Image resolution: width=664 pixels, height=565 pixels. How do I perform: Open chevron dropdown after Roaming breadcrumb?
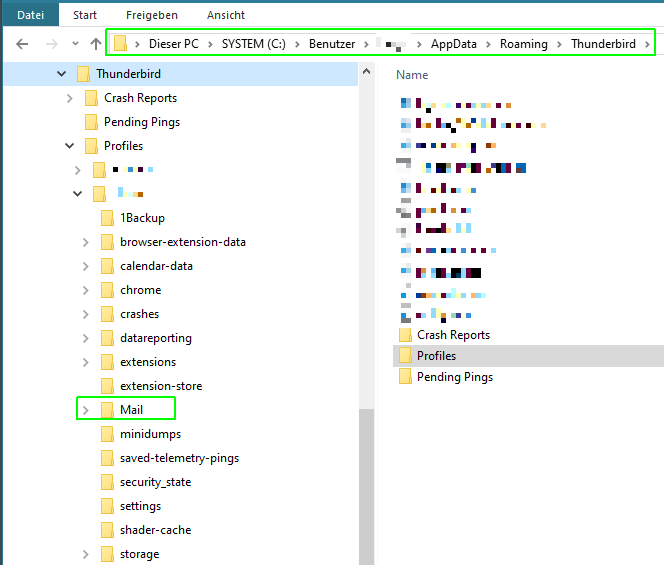click(x=559, y=44)
